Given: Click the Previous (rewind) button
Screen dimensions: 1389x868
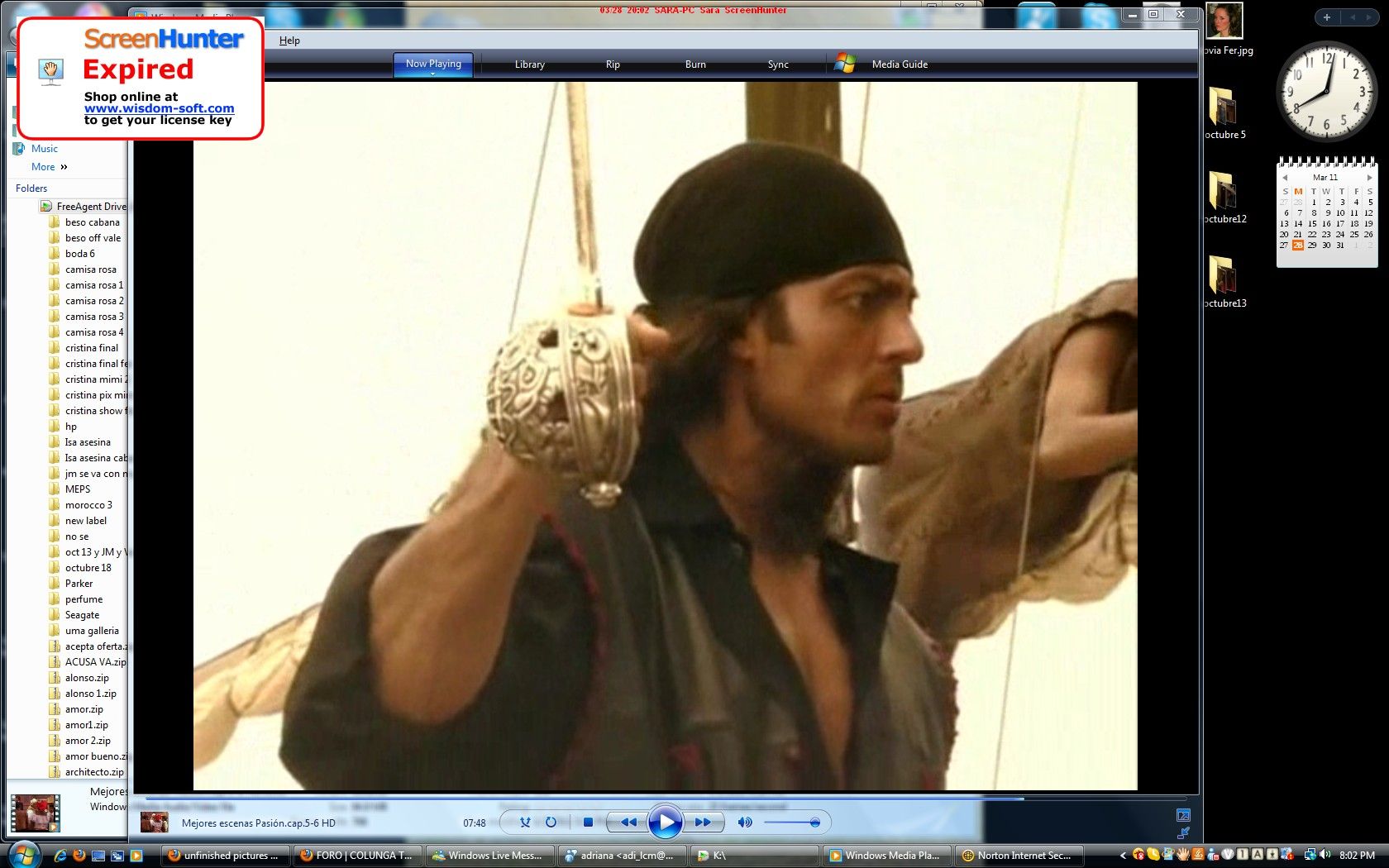Looking at the screenshot, I should (x=628, y=823).
